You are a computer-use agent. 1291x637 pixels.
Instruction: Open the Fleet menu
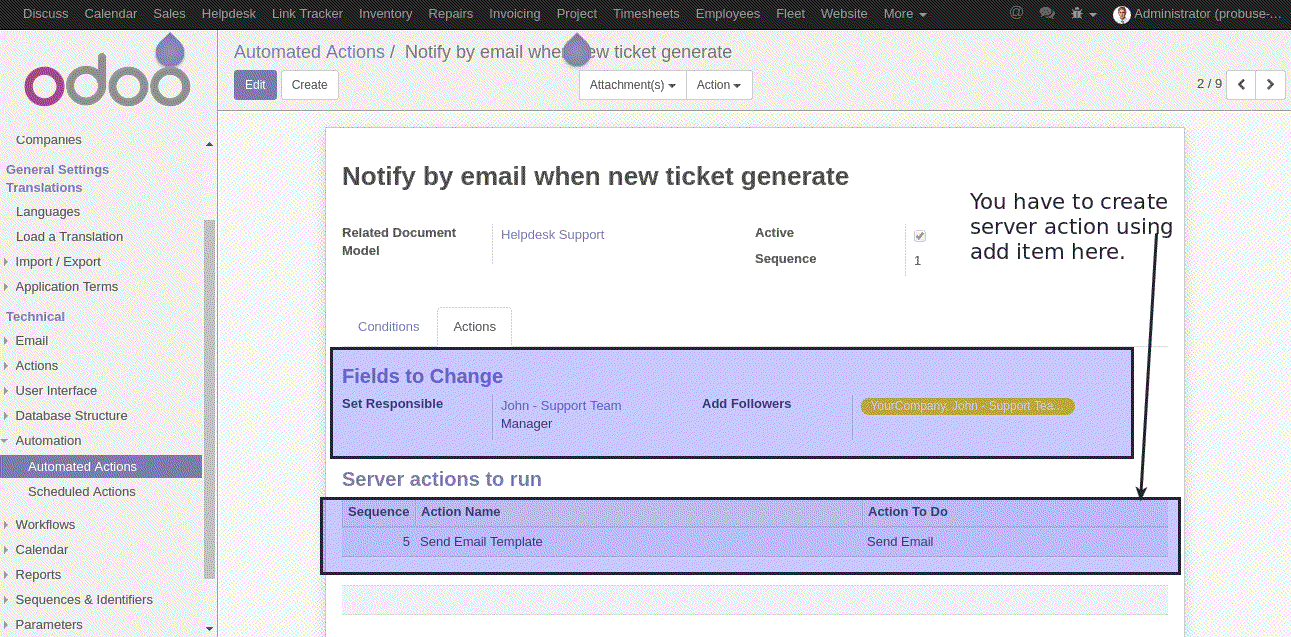pyautogui.click(x=790, y=14)
